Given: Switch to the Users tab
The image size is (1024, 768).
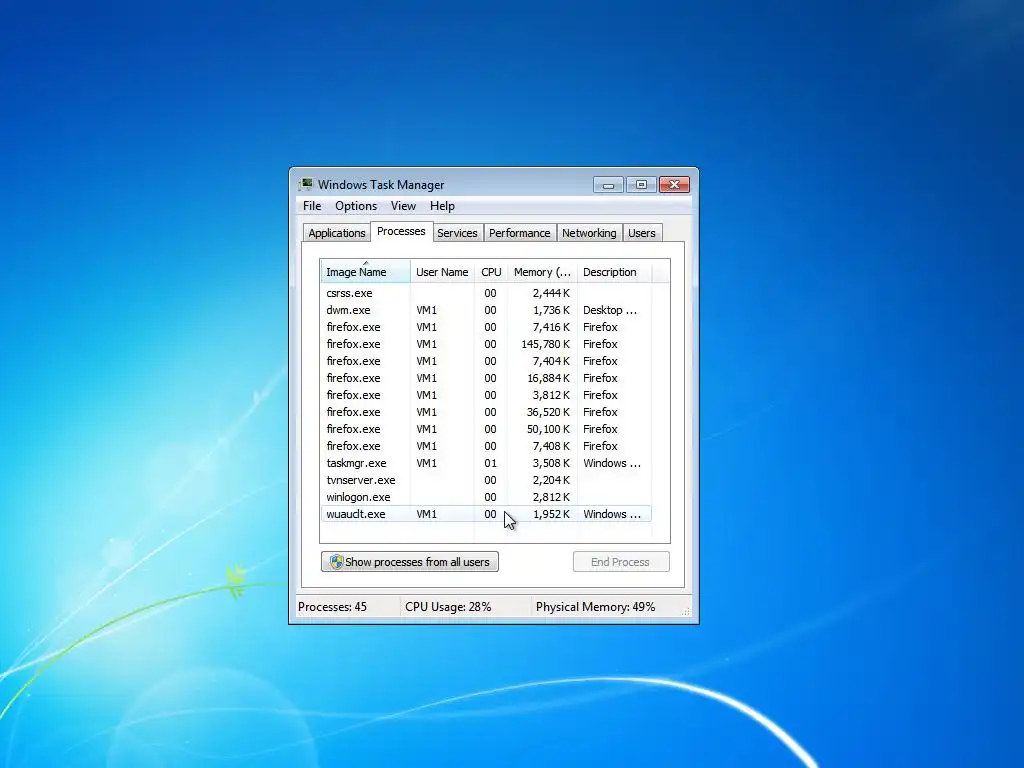Looking at the screenshot, I should (x=642, y=233).
